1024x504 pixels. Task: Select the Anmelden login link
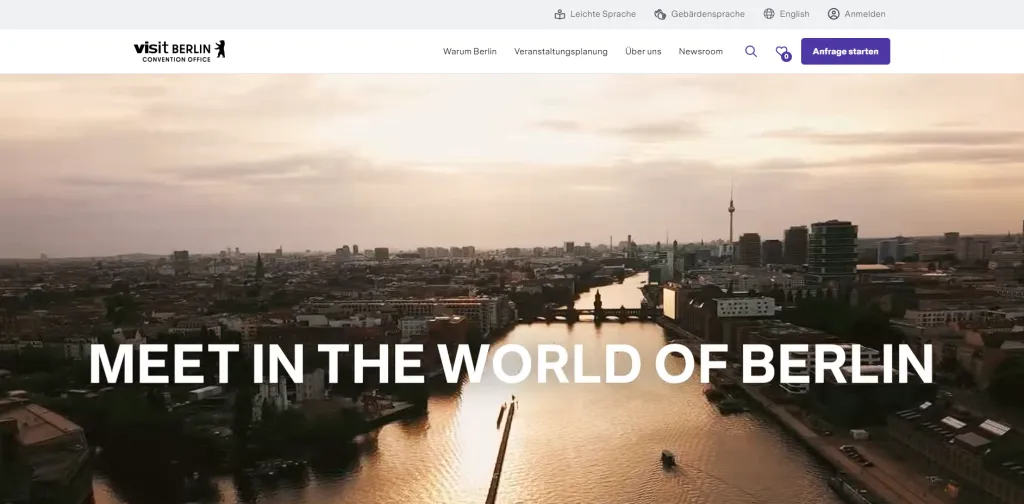[x=864, y=14]
